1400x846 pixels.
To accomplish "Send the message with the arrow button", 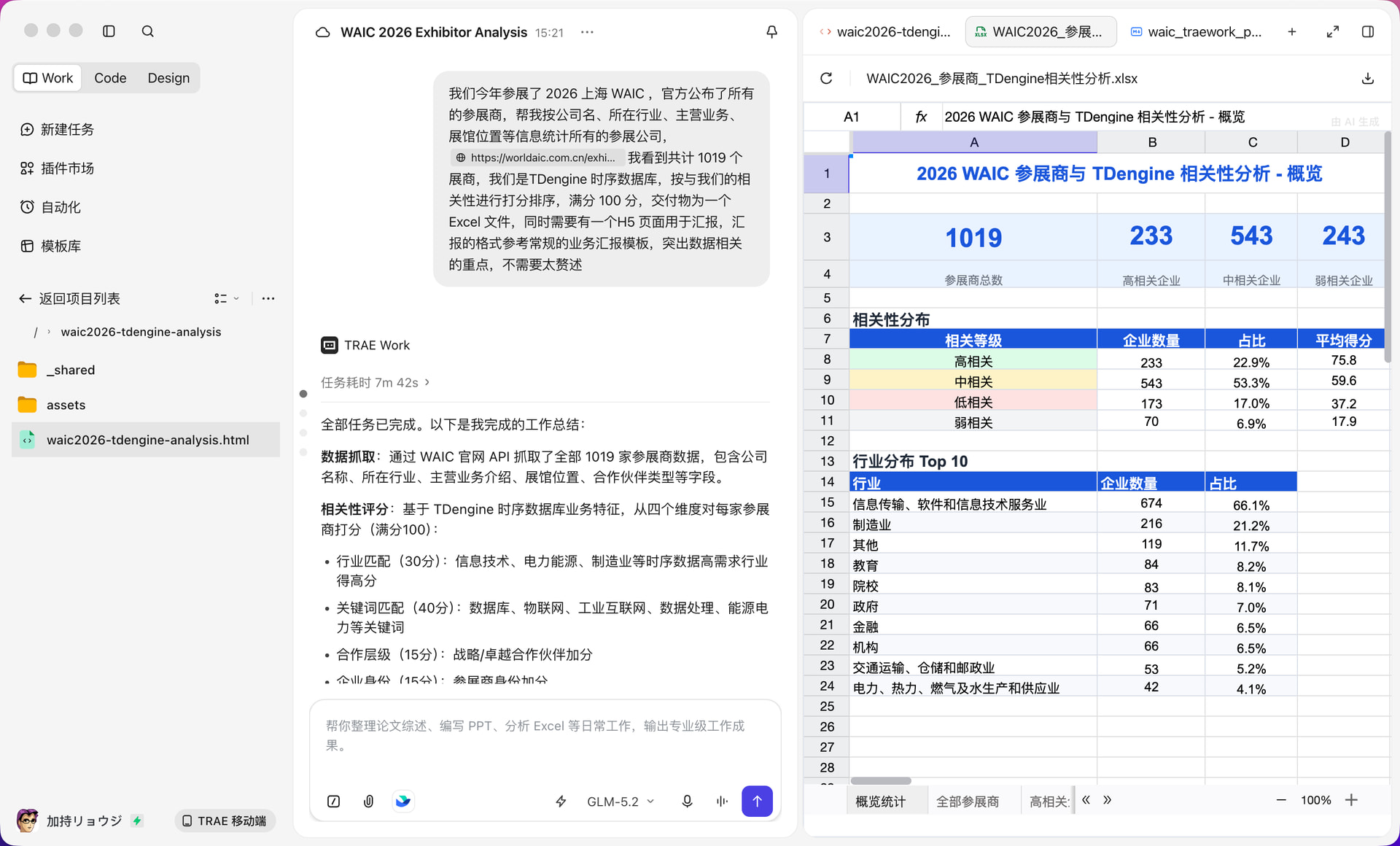I will pyautogui.click(x=757, y=801).
